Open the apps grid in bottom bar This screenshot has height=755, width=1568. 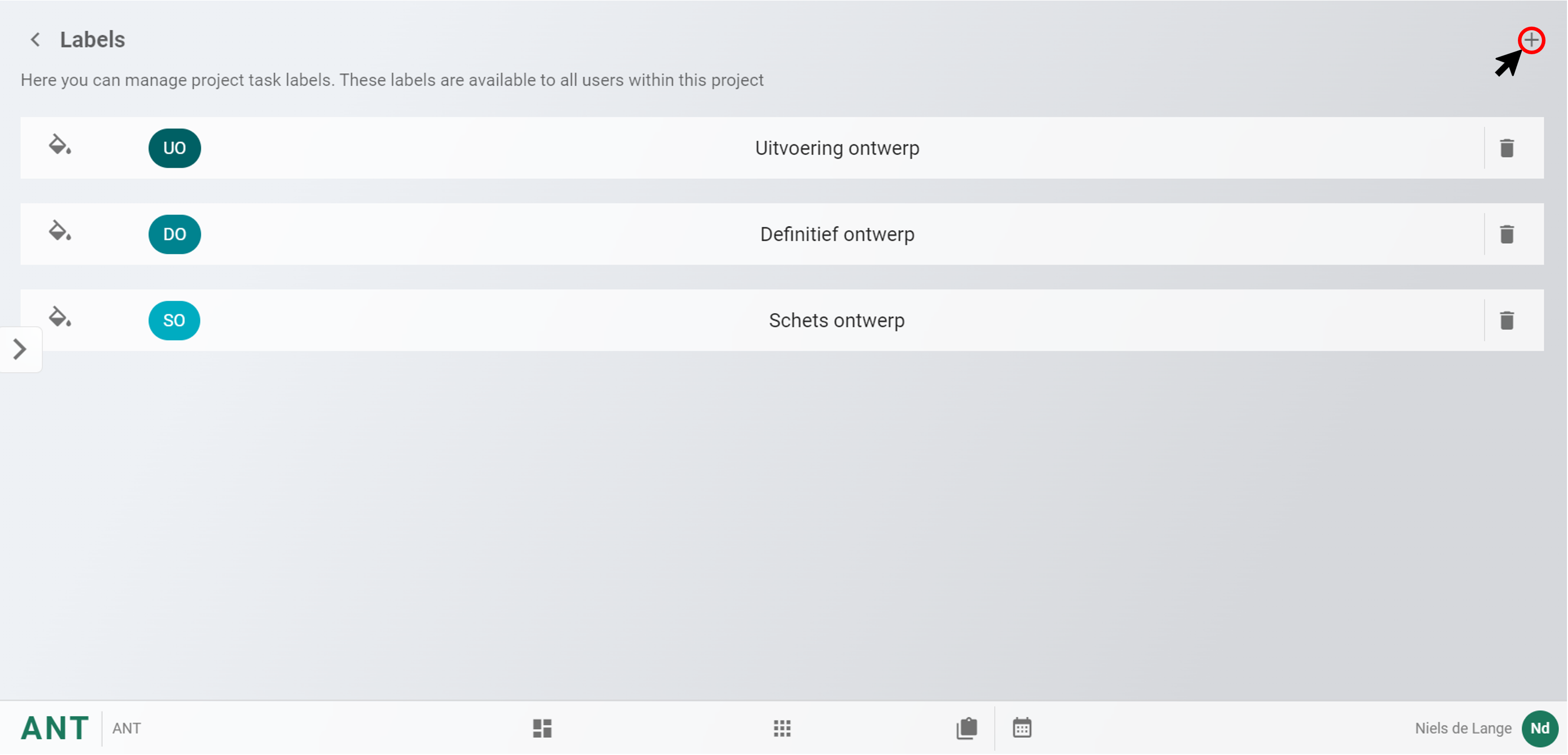tap(782, 728)
